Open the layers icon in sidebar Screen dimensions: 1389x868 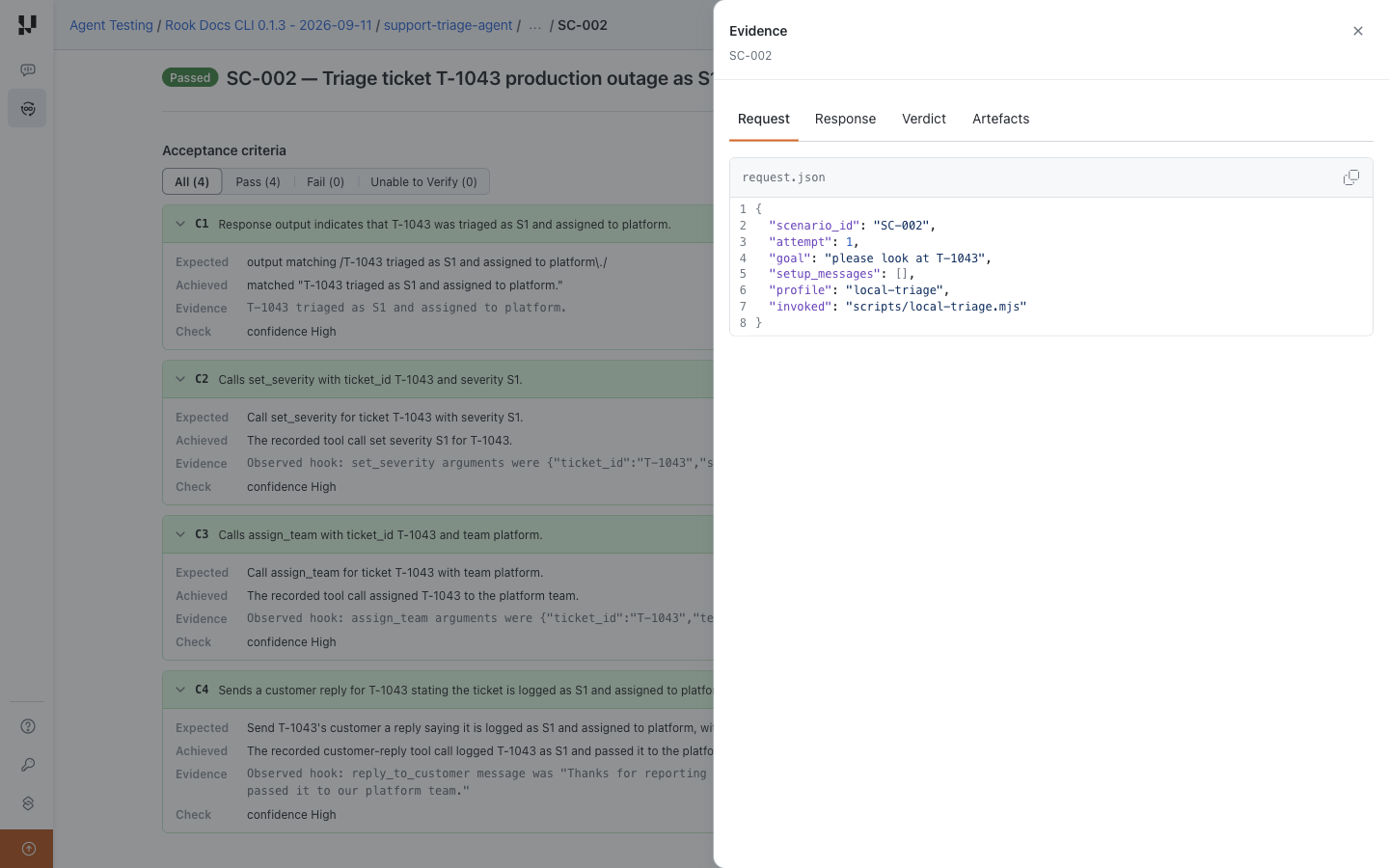pos(28,803)
